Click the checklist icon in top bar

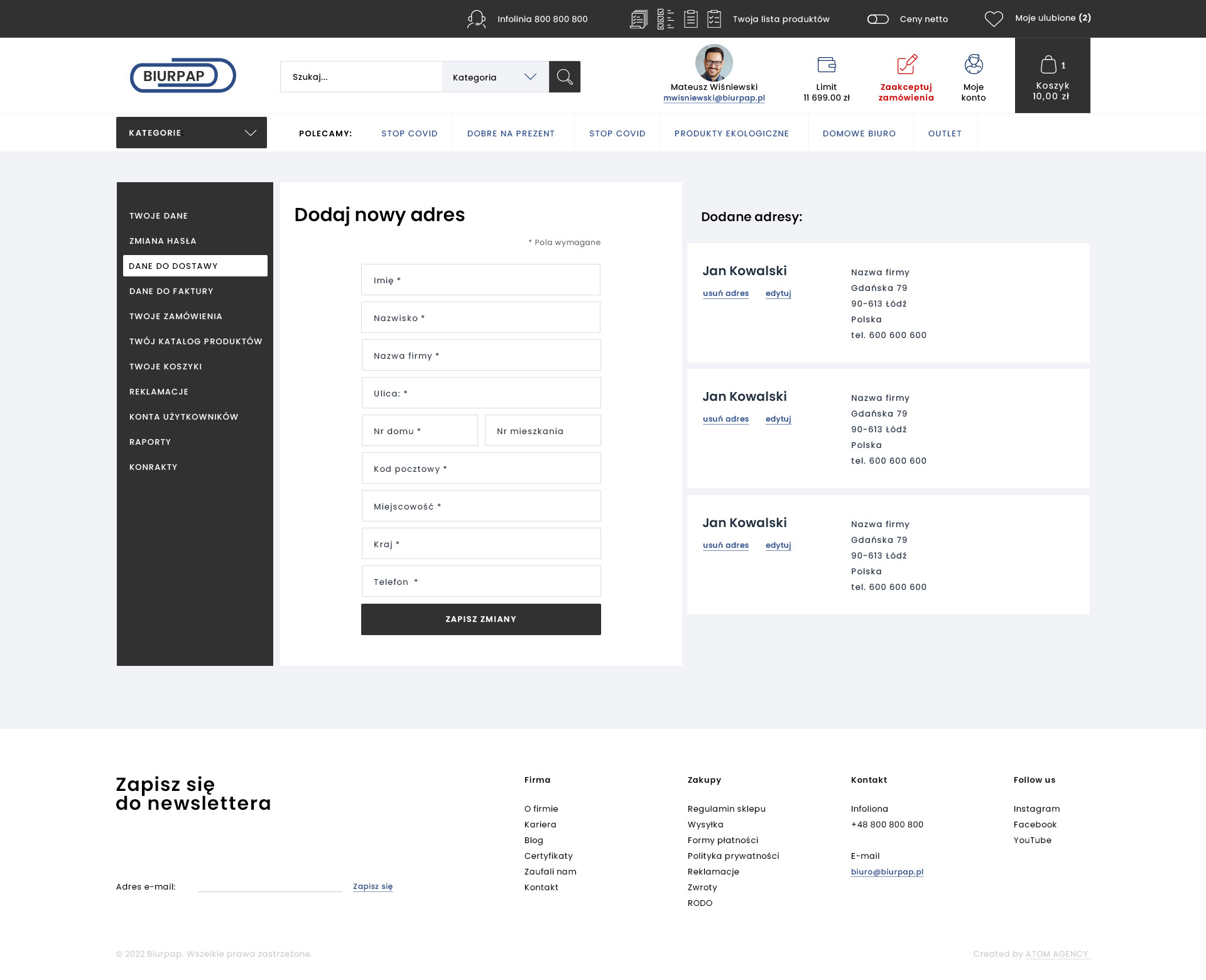665,19
